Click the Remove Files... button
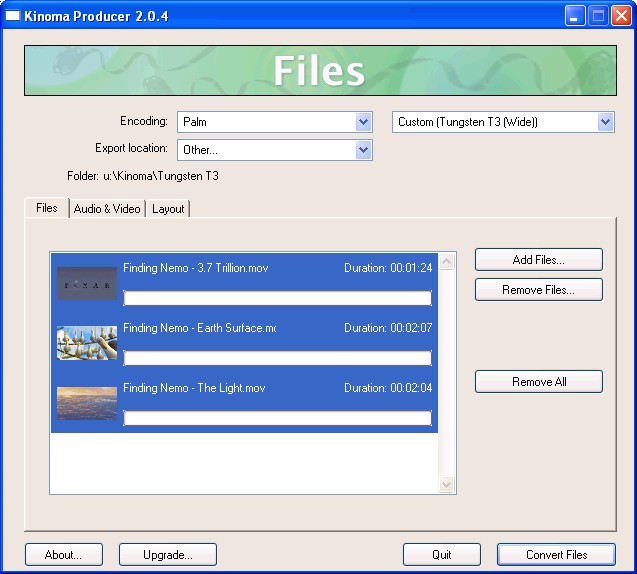This screenshot has height=574, width=637. [538, 290]
